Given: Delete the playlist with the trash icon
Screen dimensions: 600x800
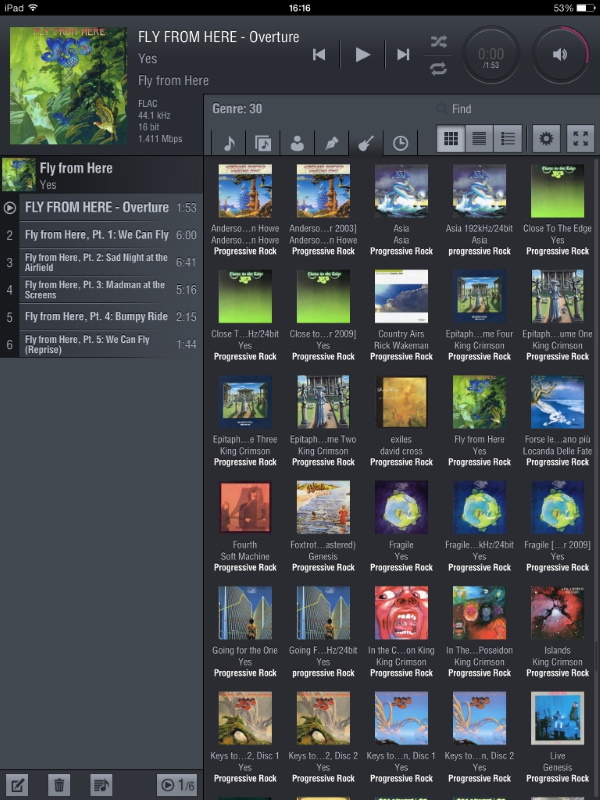Looking at the screenshot, I should click(59, 785).
